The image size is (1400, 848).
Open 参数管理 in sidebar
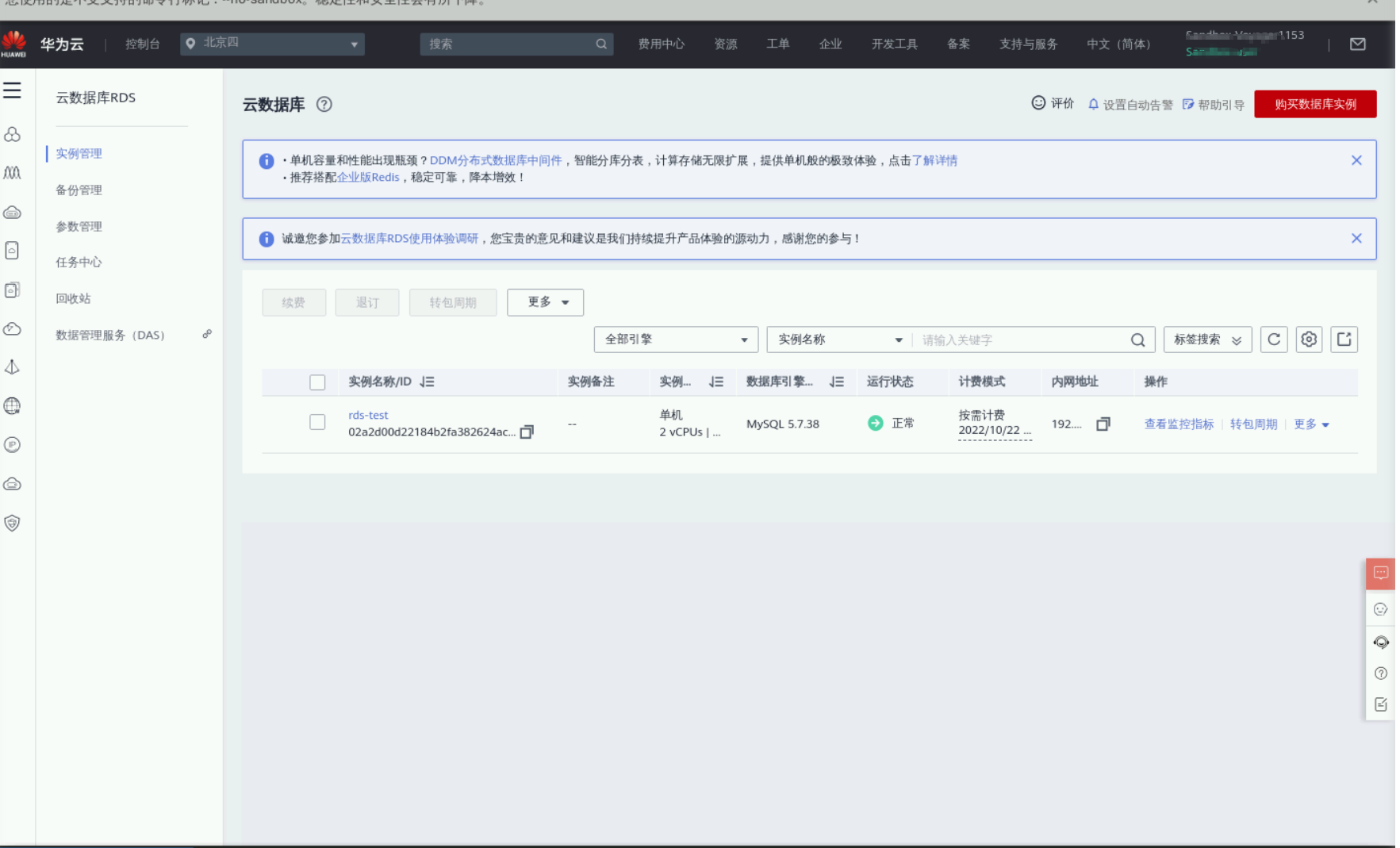click(79, 226)
